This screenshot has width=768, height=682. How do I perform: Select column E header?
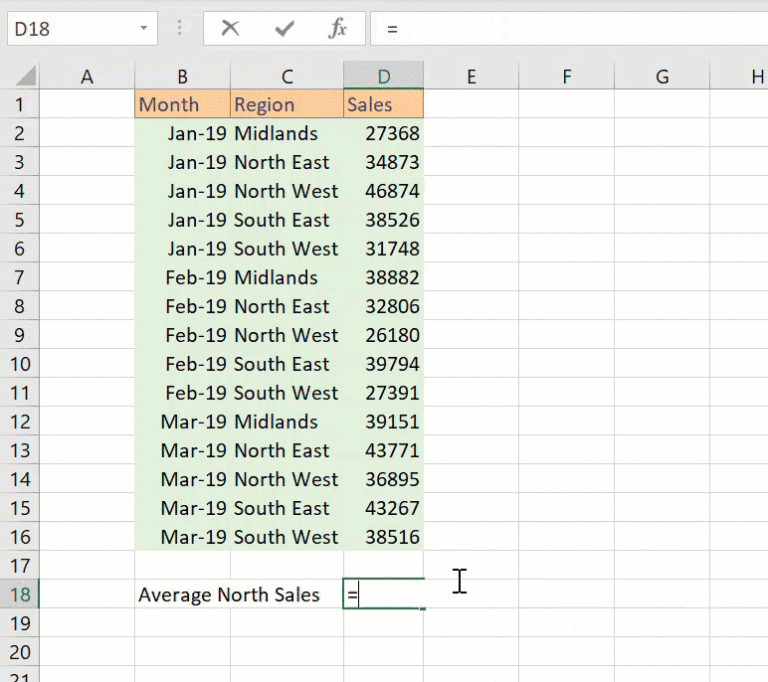pyautogui.click(x=471, y=76)
